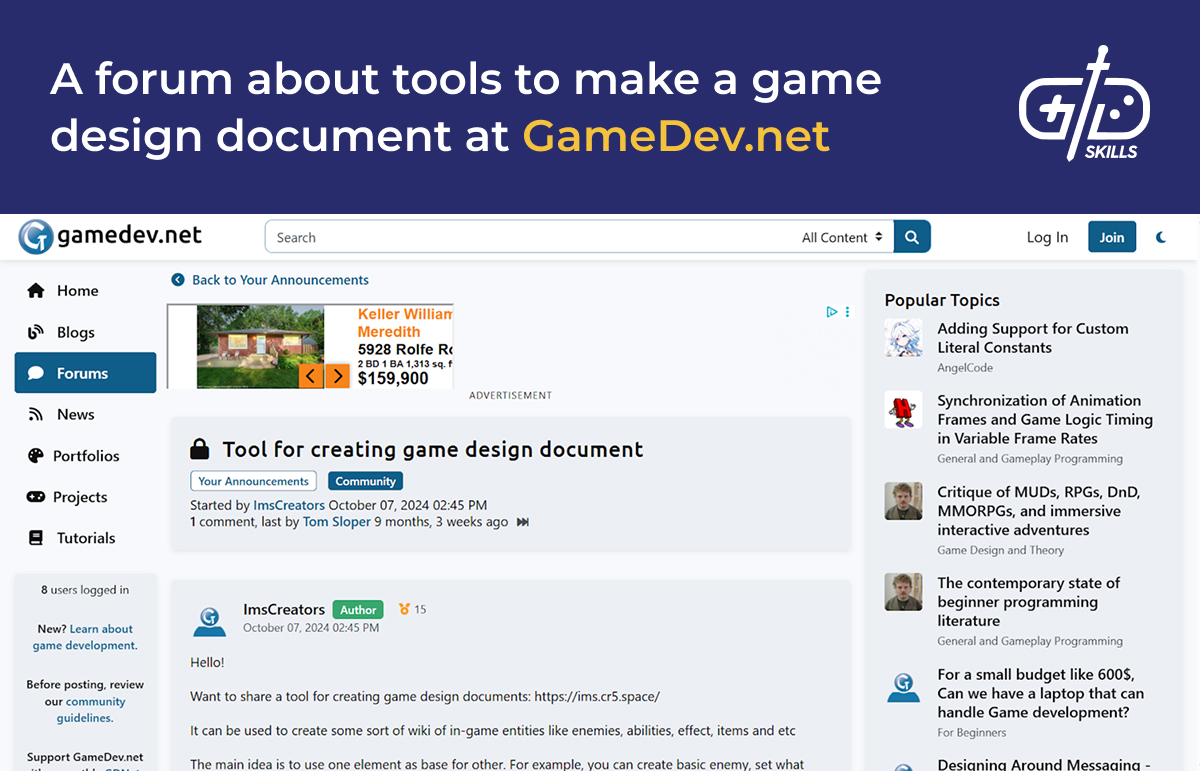Click the Home house icon
The width and height of the screenshot is (1200, 771).
pos(36,291)
